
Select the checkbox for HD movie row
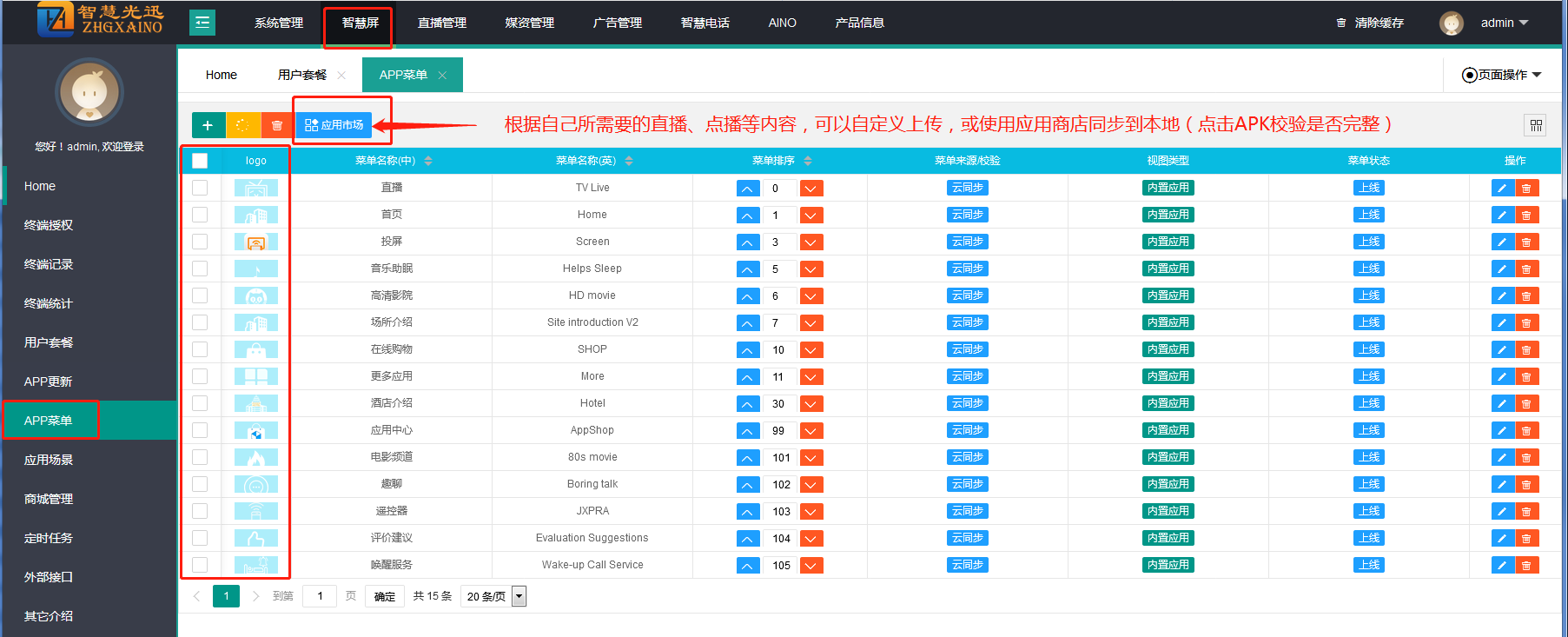pos(200,295)
